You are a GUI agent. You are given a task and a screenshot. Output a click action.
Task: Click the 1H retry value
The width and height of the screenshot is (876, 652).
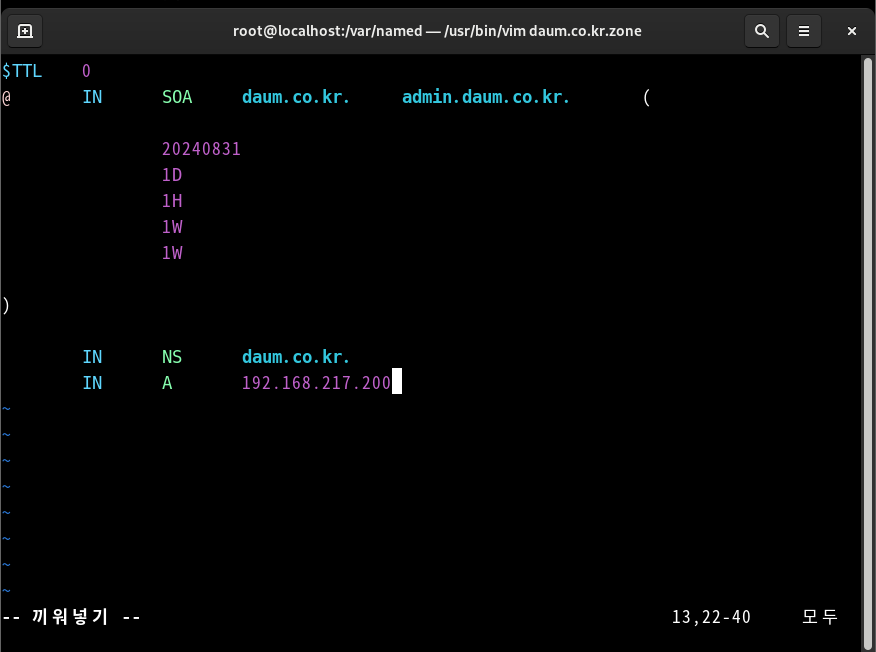pos(172,201)
